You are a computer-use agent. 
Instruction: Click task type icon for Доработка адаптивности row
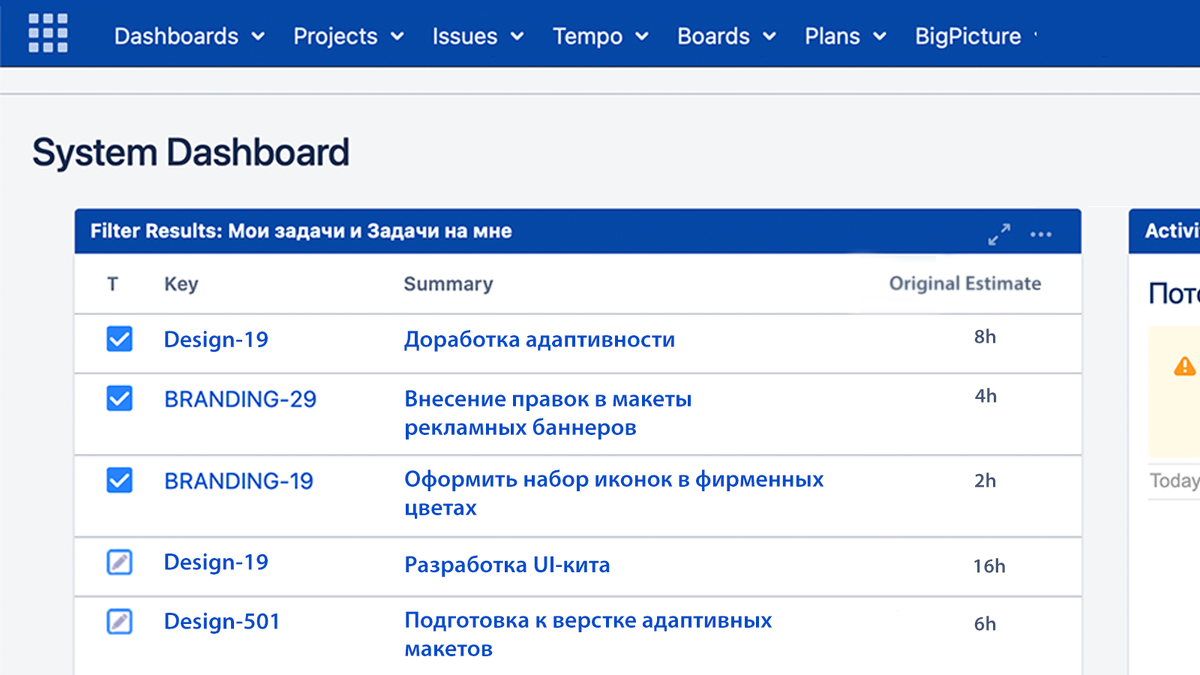click(x=119, y=340)
